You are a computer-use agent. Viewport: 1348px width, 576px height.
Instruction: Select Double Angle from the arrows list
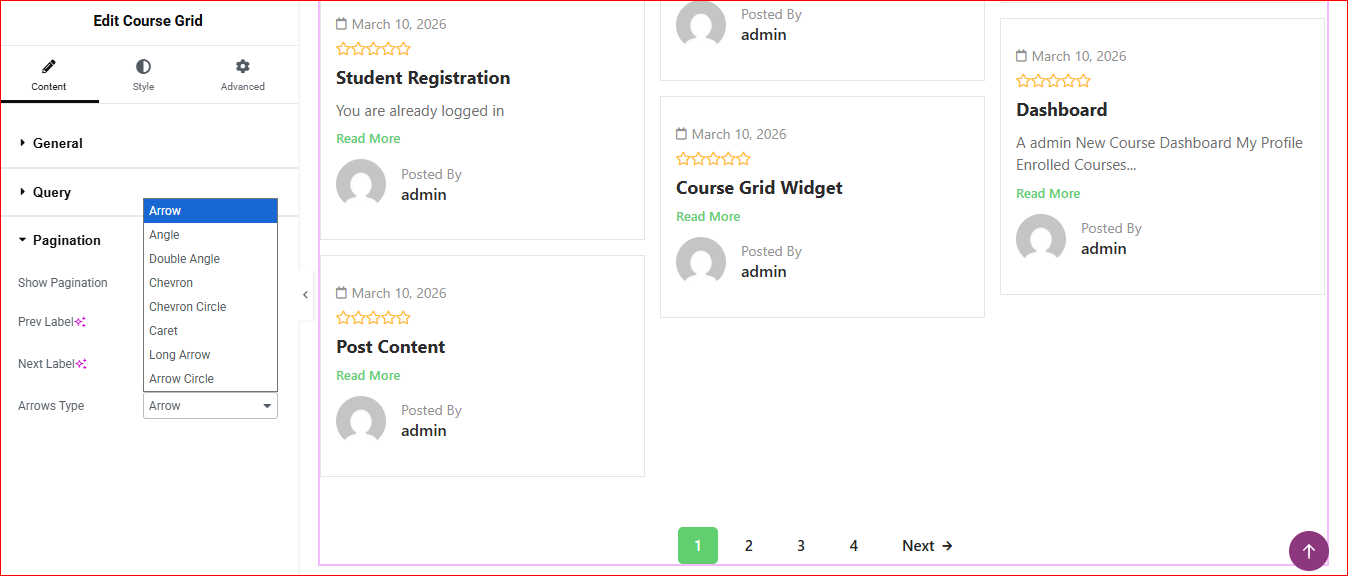[185, 259]
